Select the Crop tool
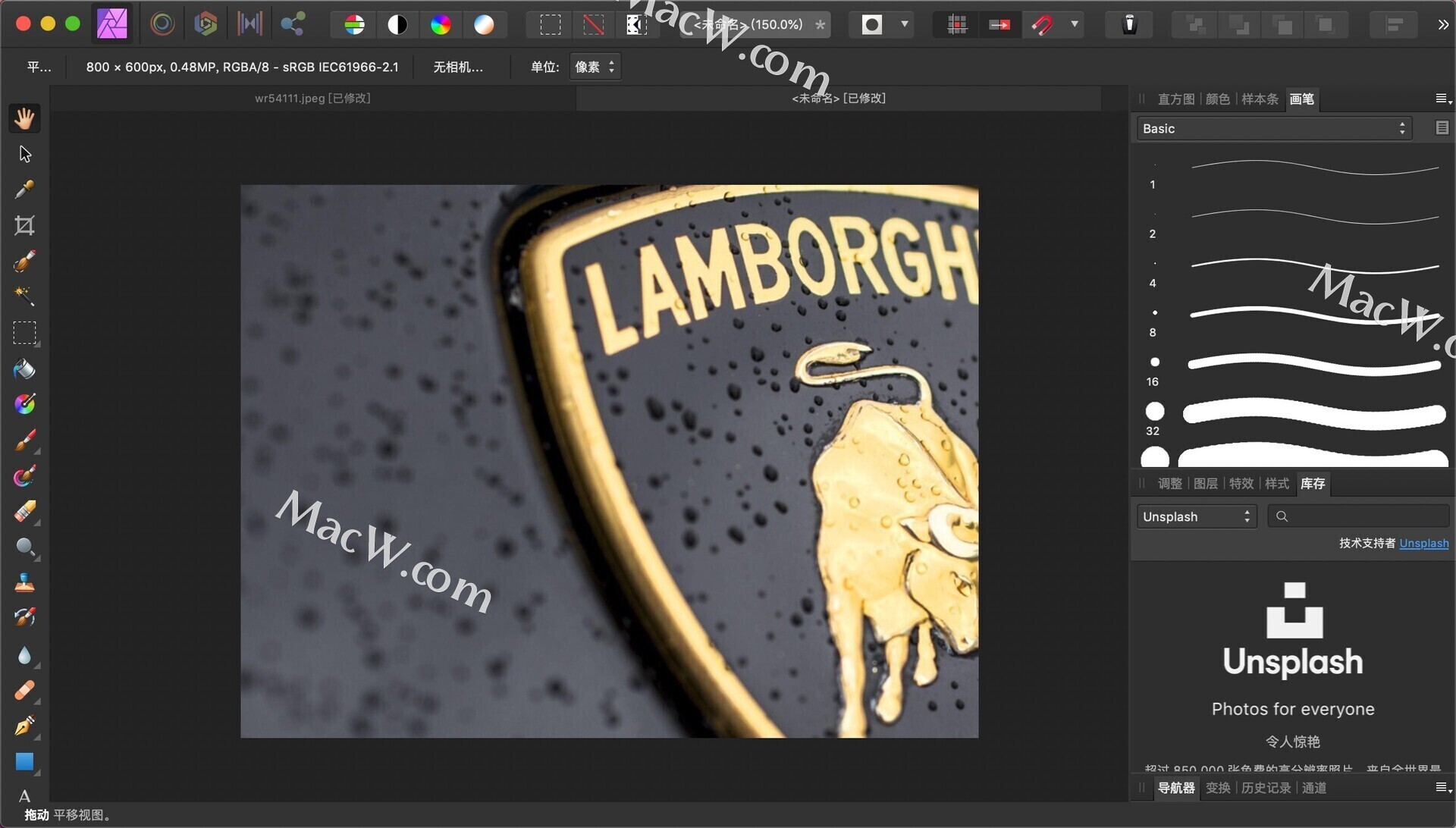Screen dimensions: 1456x828 [24, 225]
